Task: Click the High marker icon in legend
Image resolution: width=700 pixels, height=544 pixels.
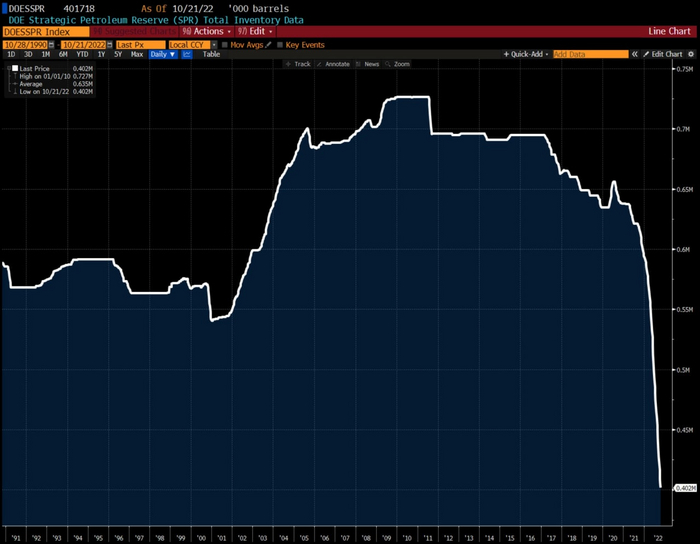Action: click(x=15, y=76)
